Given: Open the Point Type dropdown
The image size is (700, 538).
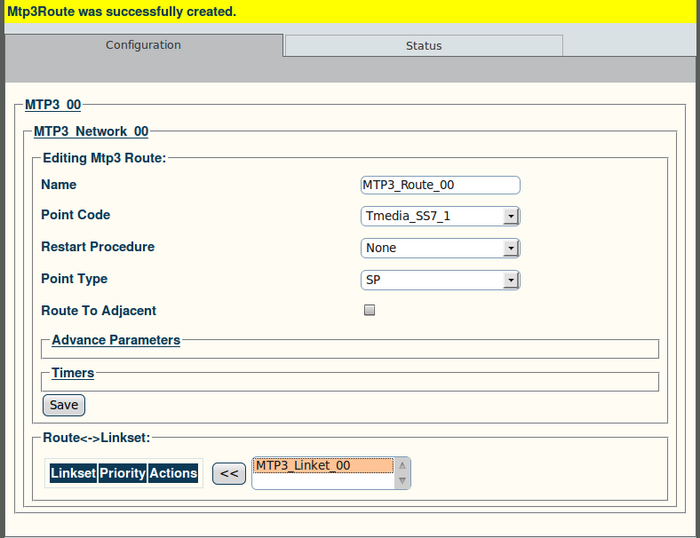Looking at the screenshot, I should coord(440,280).
